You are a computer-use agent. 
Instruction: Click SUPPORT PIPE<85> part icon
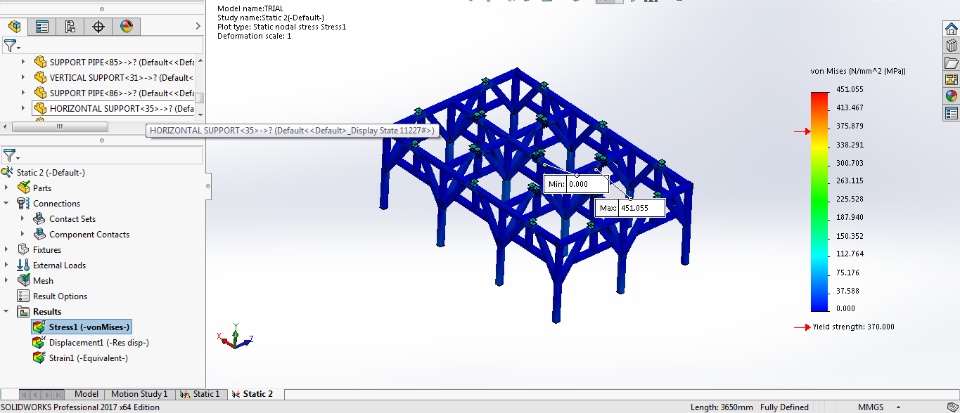pyautogui.click(x=40, y=62)
